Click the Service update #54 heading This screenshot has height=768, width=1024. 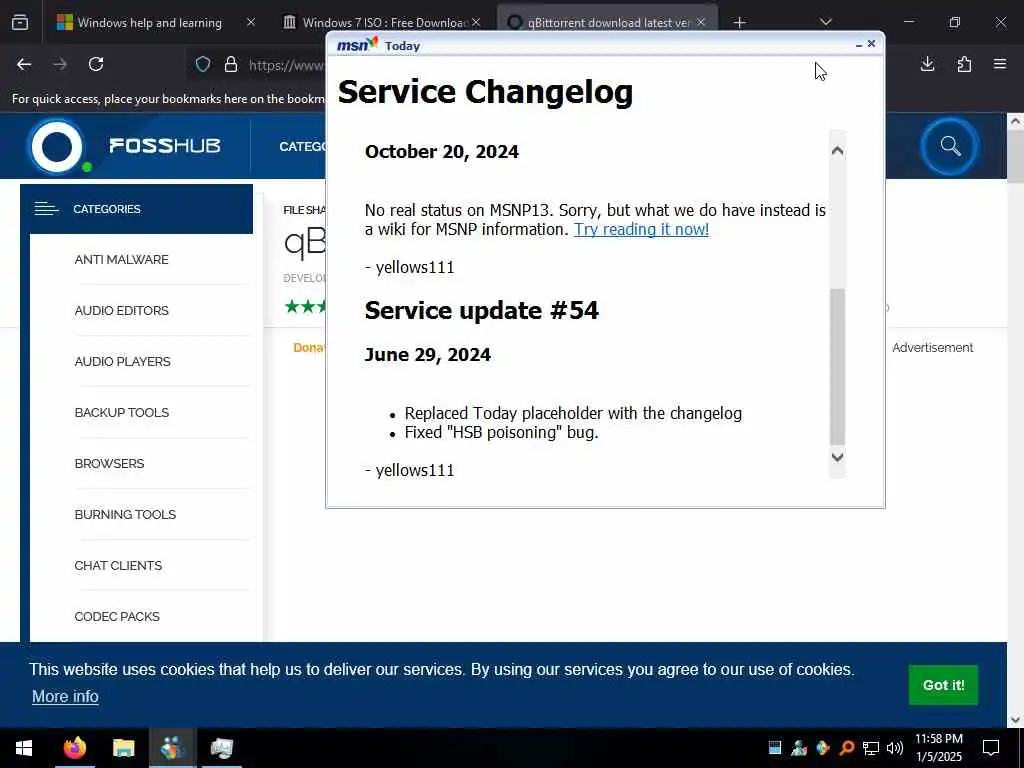[x=481, y=310]
